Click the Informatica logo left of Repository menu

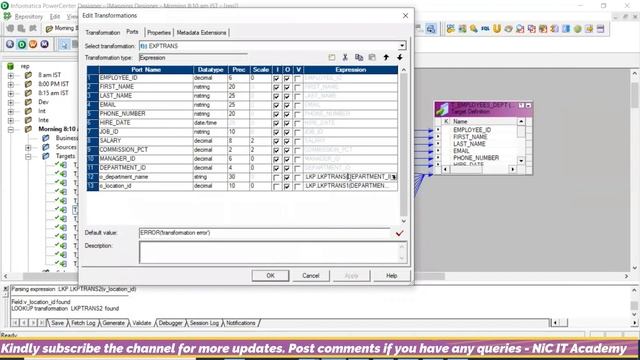tap(7, 16)
